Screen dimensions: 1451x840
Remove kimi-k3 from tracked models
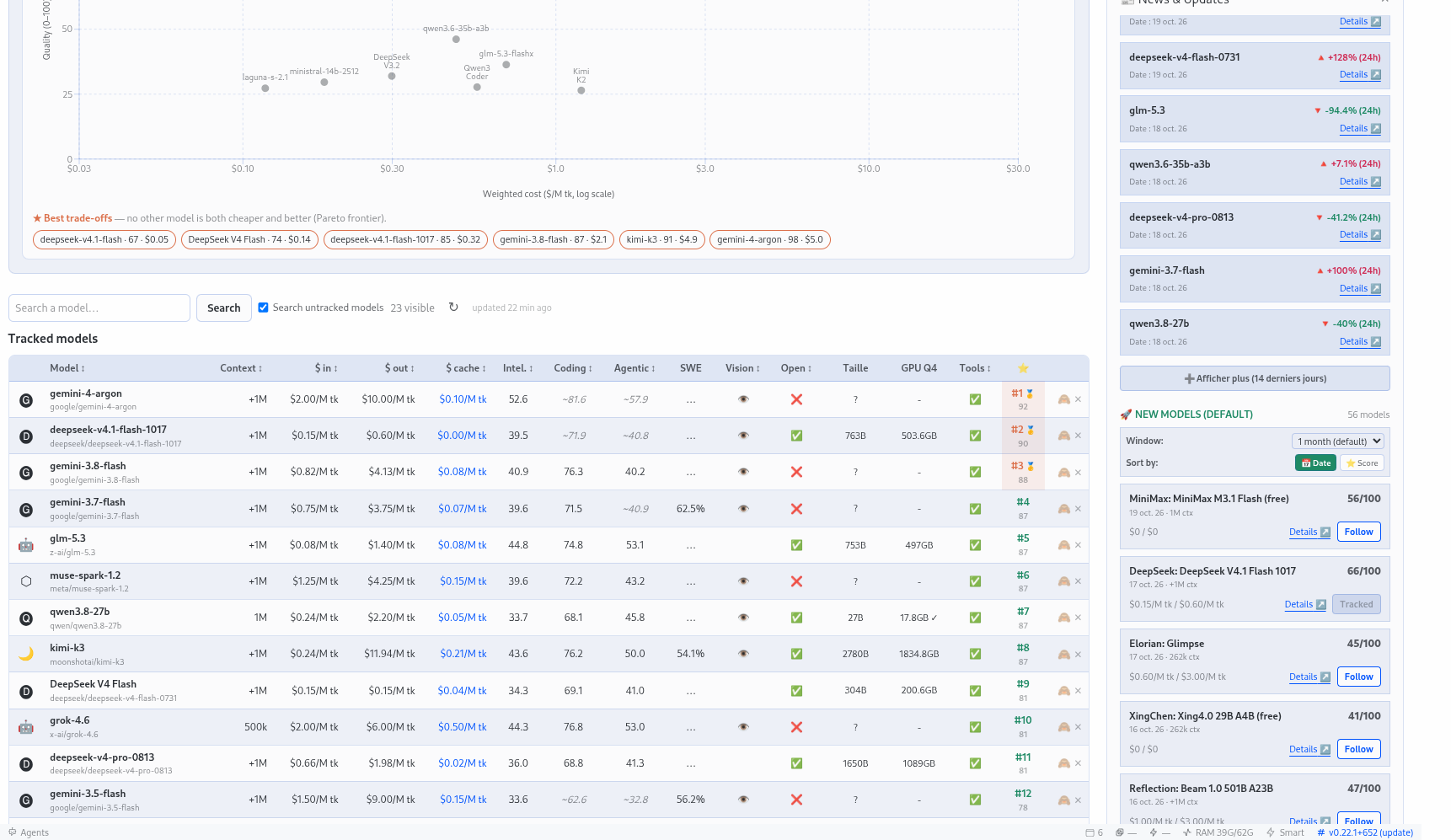(x=1078, y=655)
